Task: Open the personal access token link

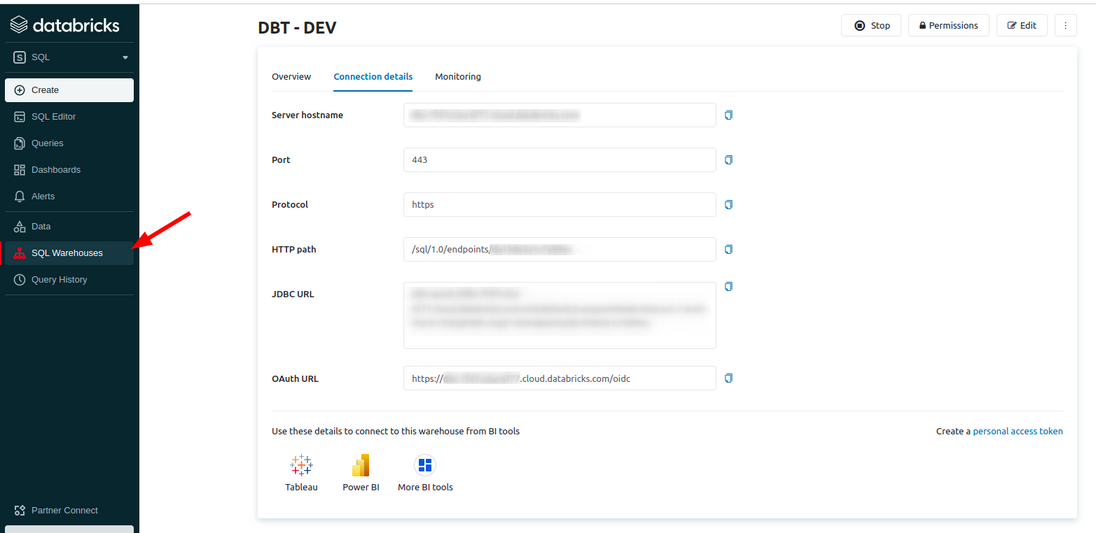Action: (1018, 432)
